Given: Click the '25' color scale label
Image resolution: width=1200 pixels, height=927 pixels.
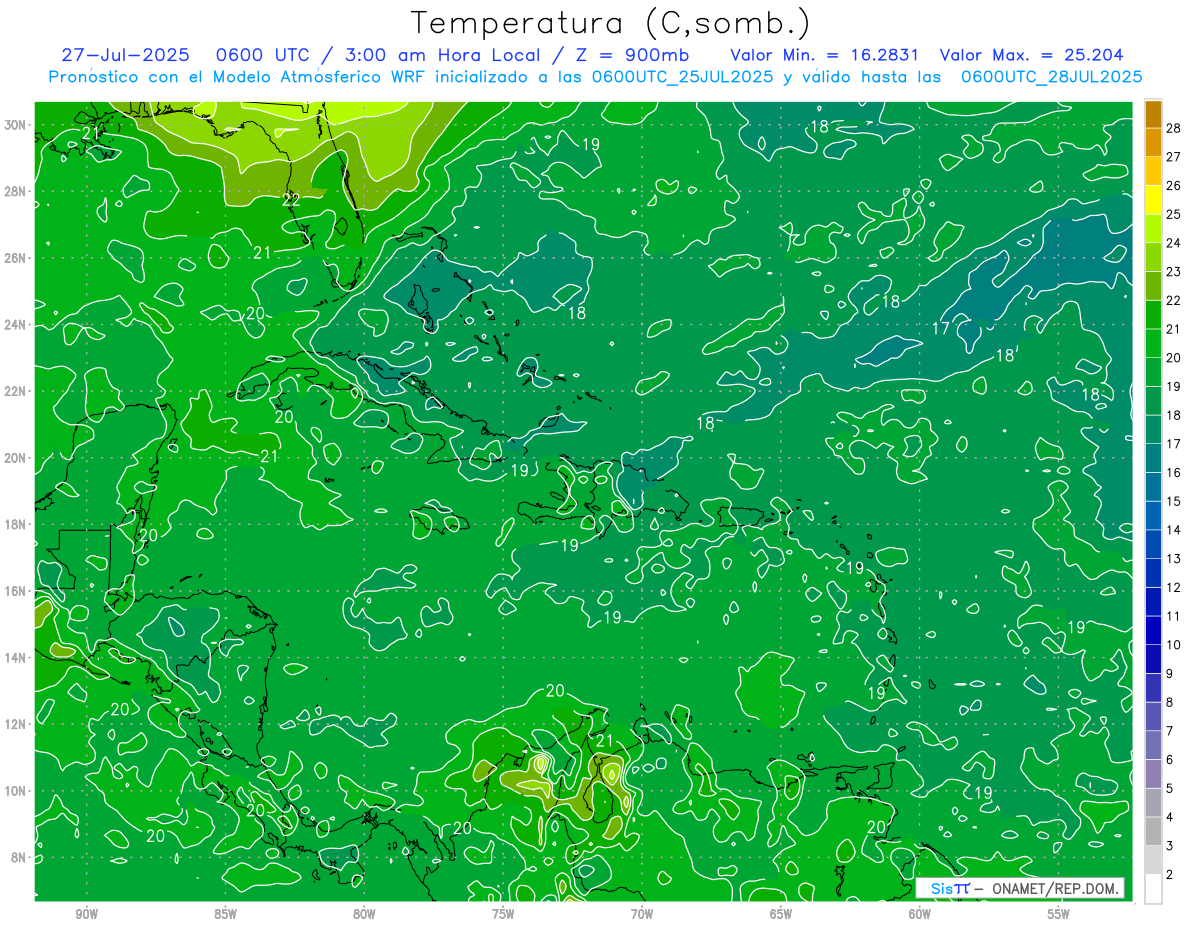Looking at the screenshot, I should (x=1174, y=214).
